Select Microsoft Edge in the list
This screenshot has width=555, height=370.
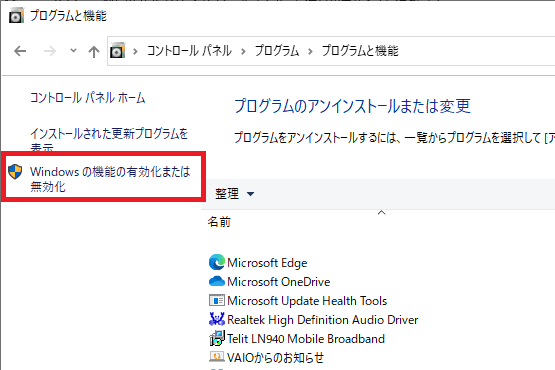pos(267,263)
